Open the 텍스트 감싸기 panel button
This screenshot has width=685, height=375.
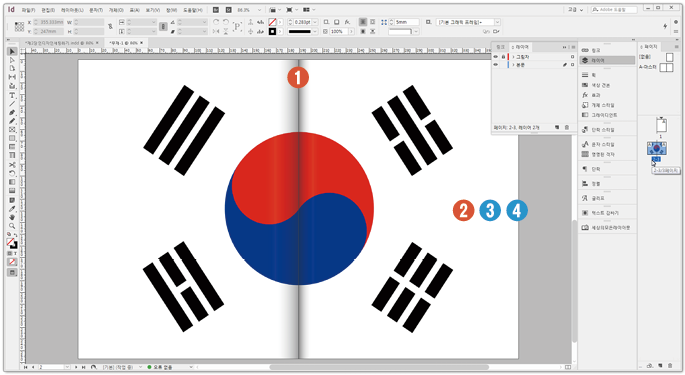coord(600,213)
